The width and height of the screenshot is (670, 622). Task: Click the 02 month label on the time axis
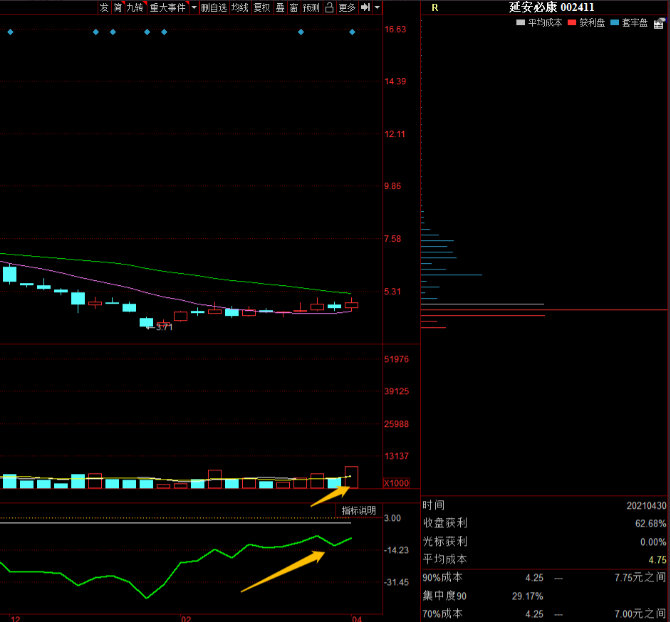click(186, 619)
